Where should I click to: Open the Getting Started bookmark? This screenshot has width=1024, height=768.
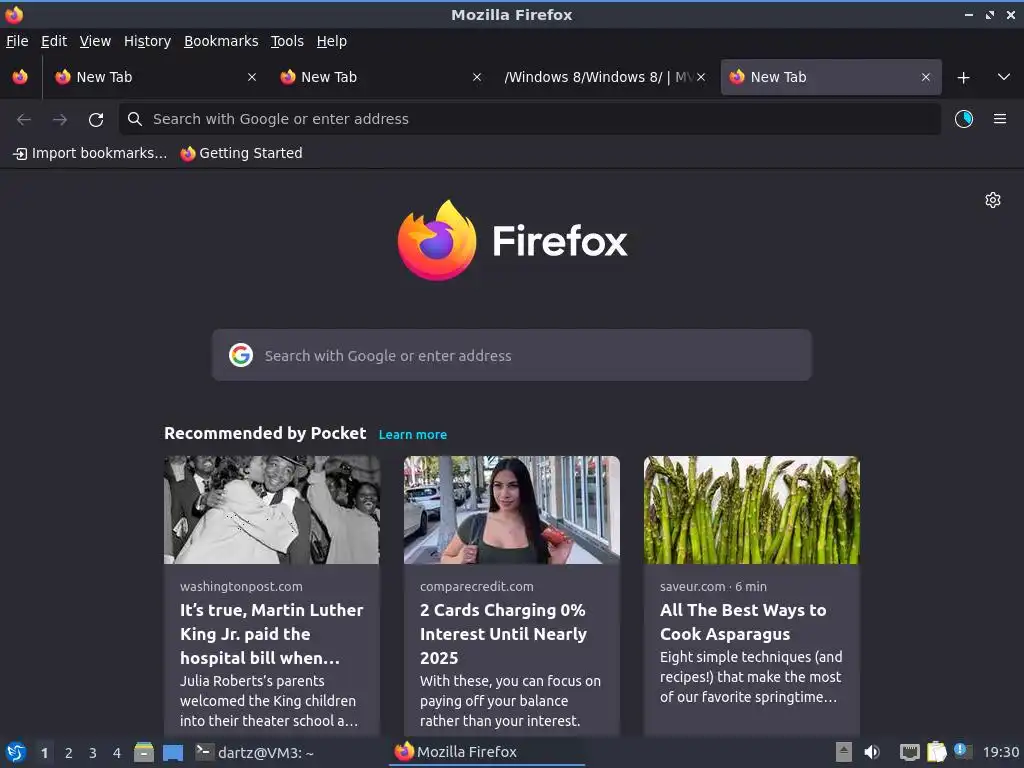pos(241,153)
